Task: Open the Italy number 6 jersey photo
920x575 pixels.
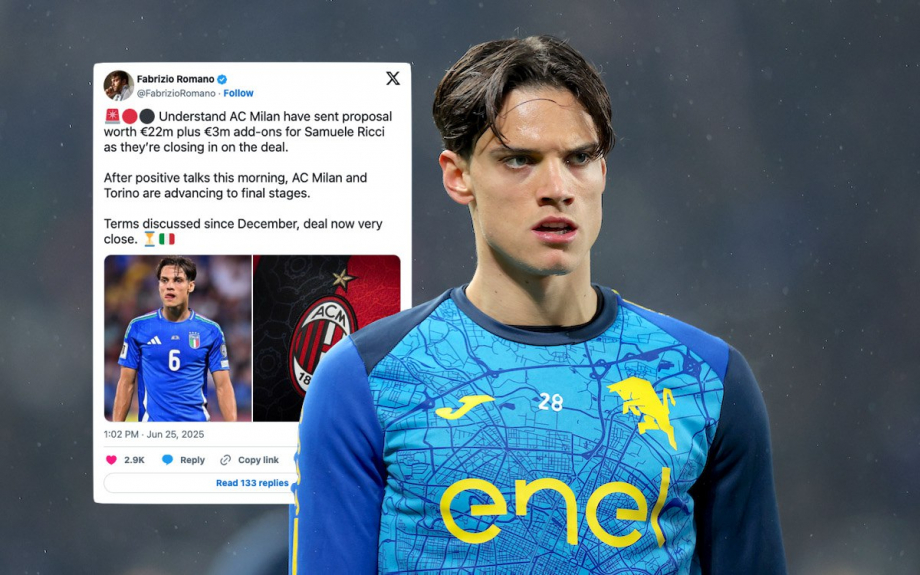Action: point(178,338)
